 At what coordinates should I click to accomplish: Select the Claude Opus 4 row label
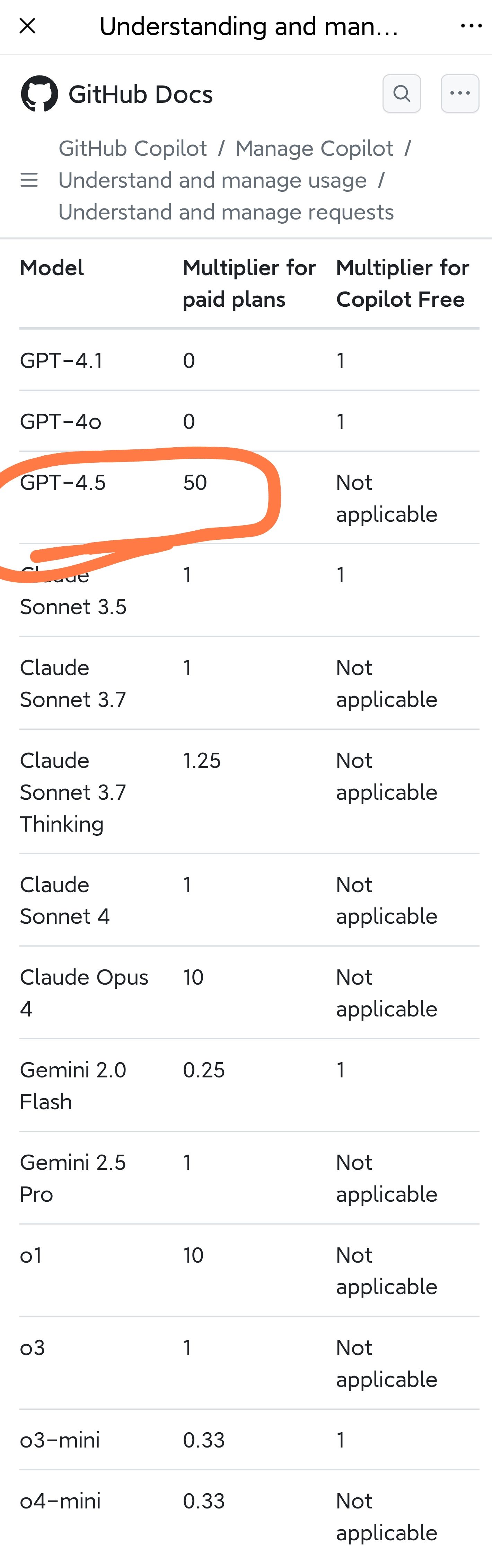tap(84, 993)
